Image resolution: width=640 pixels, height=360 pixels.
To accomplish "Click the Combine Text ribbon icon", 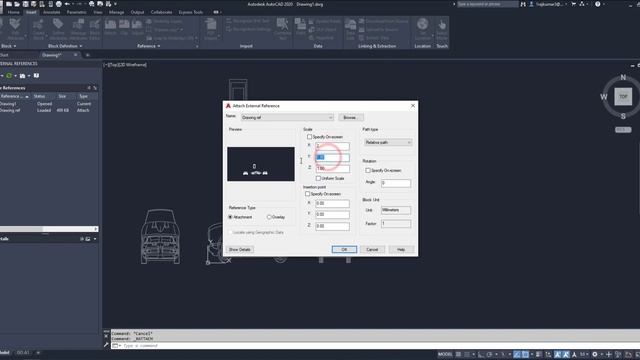I will pyautogui.click(x=282, y=29).
